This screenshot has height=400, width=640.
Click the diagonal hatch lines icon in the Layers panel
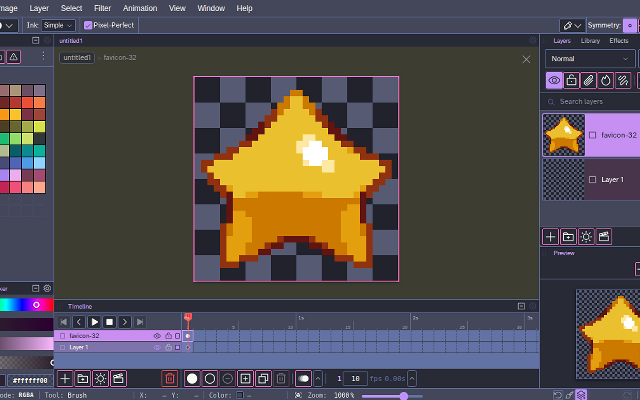point(623,80)
